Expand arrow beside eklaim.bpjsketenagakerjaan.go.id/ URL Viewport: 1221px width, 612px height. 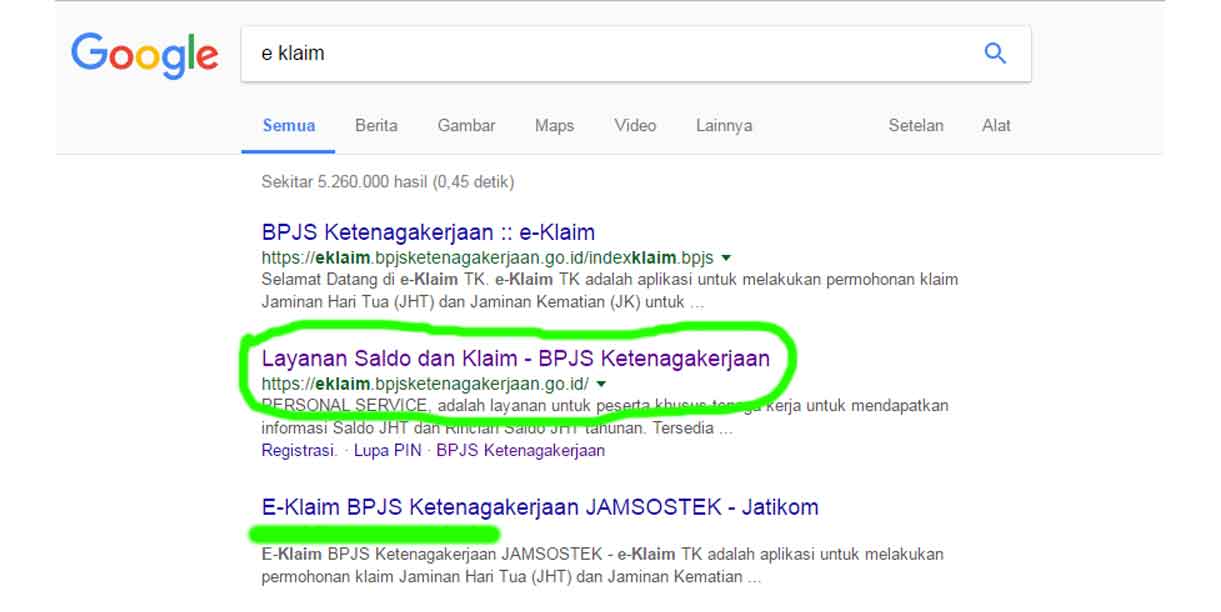point(601,384)
